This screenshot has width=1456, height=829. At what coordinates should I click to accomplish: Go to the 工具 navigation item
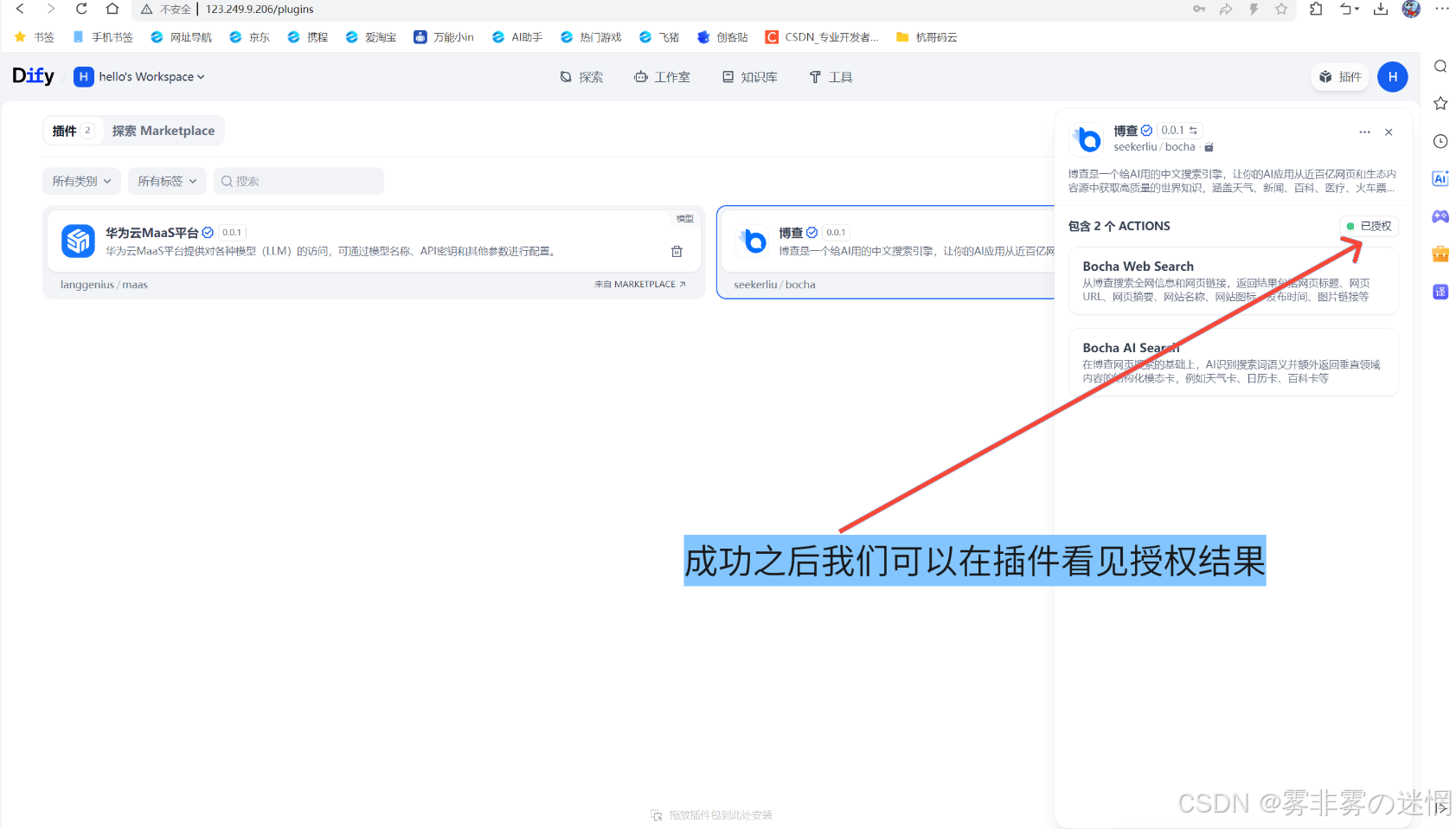point(831,77)
